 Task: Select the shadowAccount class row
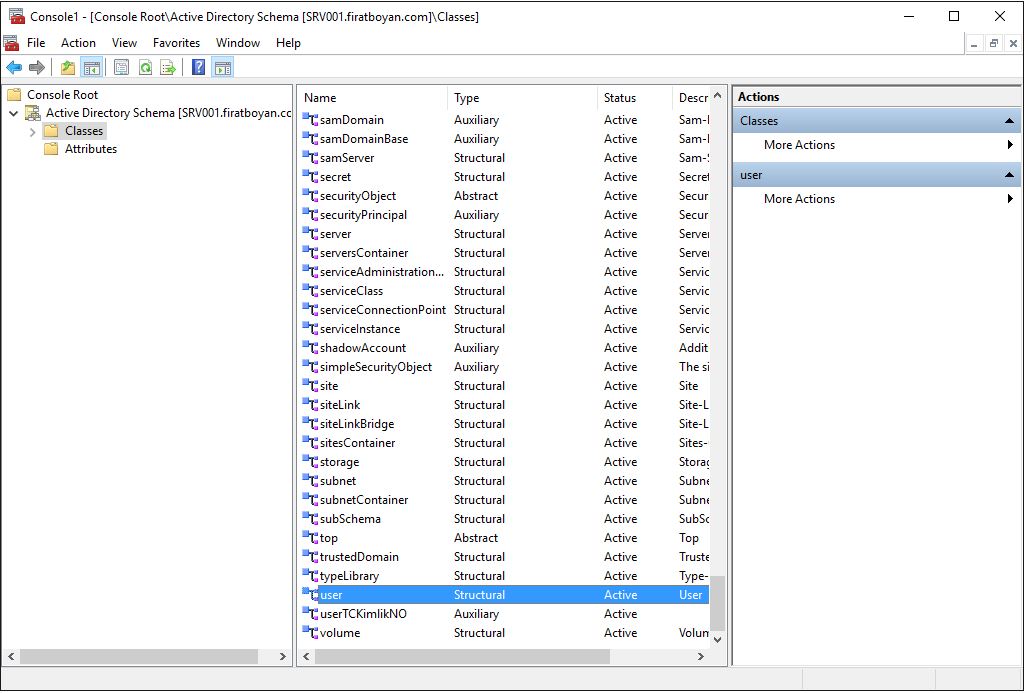coord(505,347)
